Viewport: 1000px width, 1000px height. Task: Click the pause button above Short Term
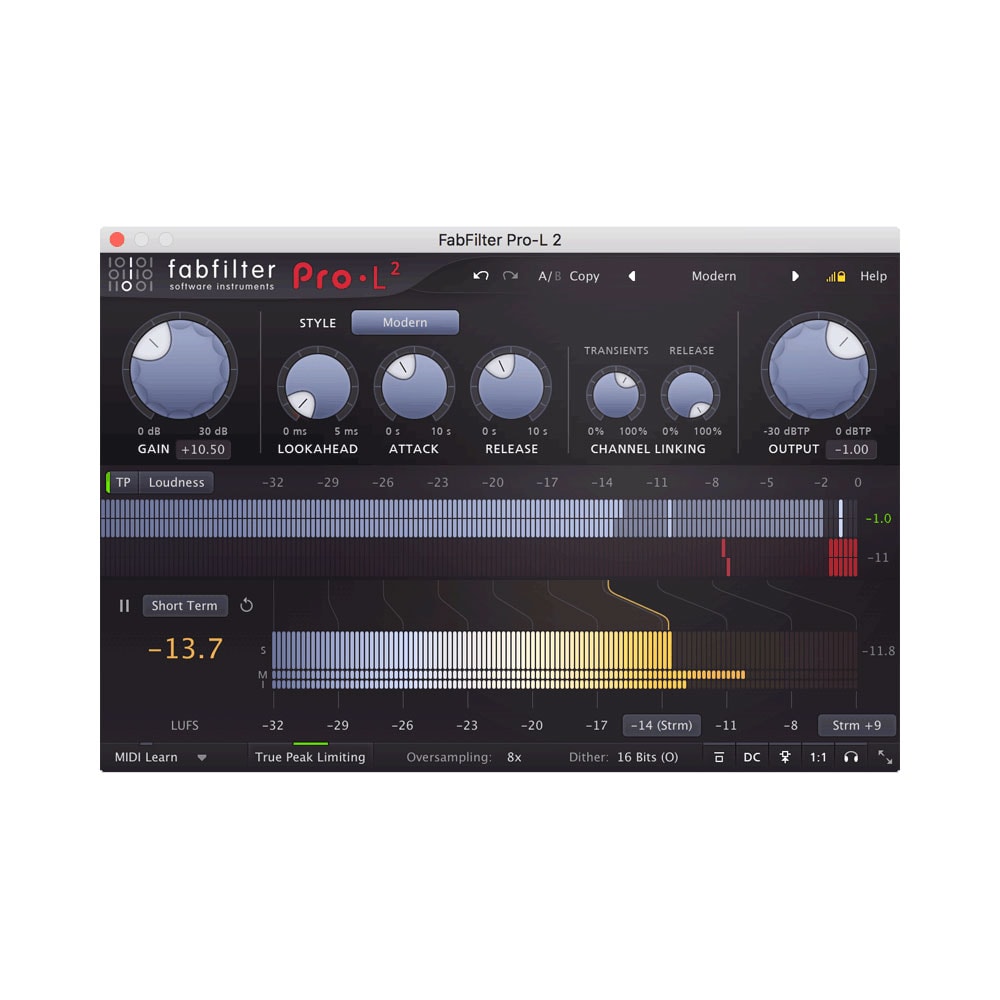(x=124, y=606)
